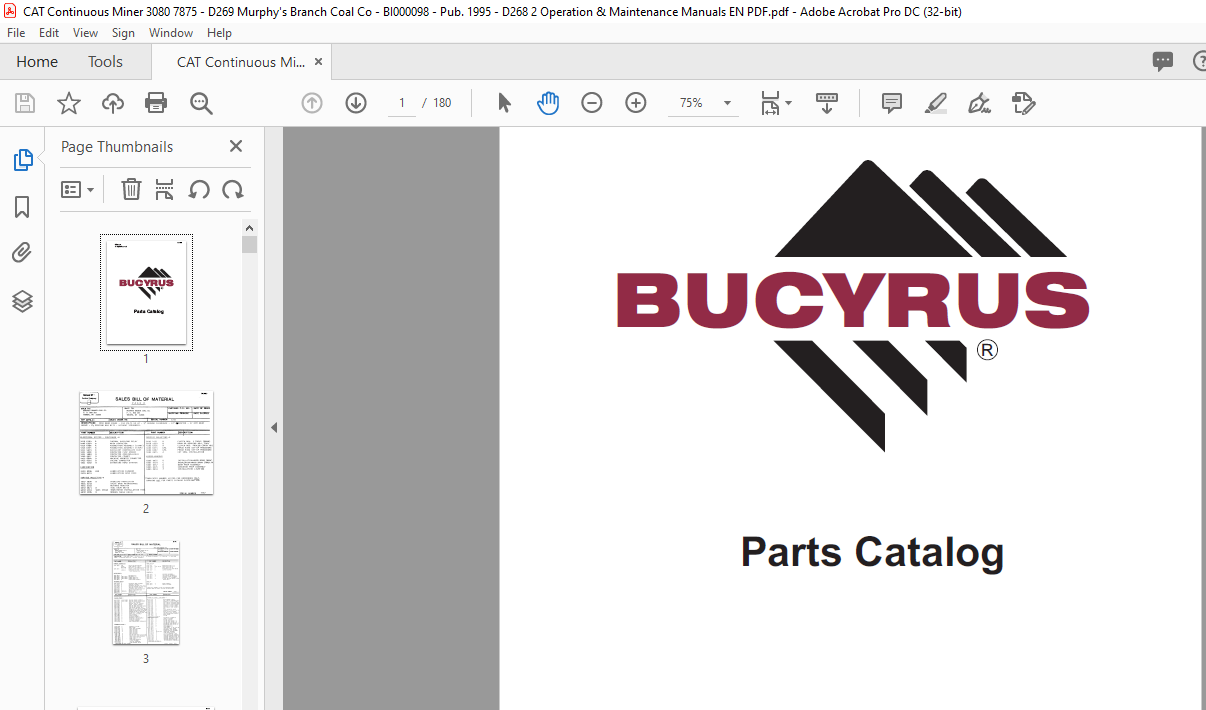This screenshot has height=710, width=1206.
Task: Open the Help menu
Action: click(x=219, y=33)
